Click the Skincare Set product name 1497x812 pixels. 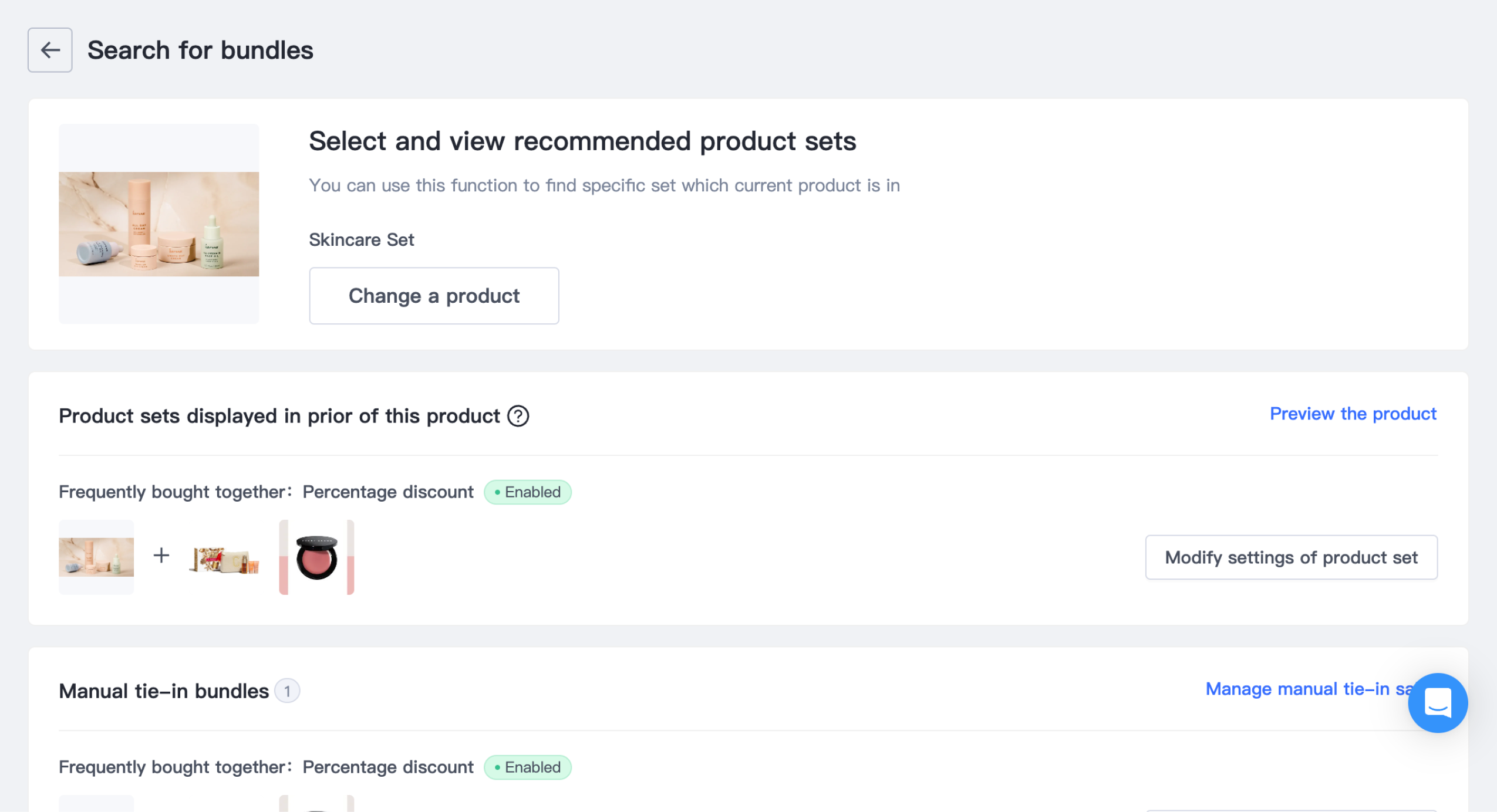[x=362, y=239]
